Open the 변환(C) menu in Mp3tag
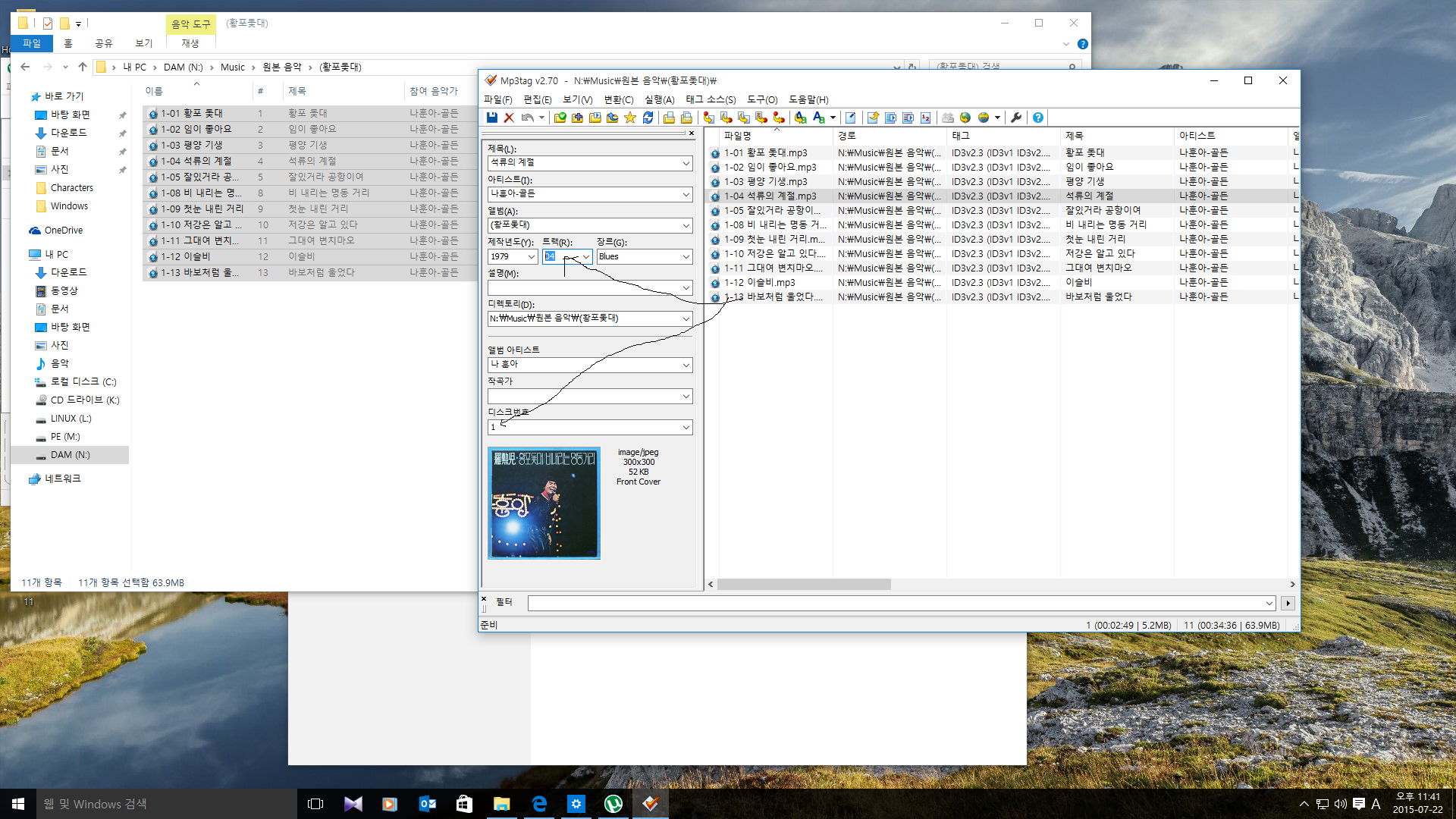Viewport: 1456px width, 819px height. coord(619,99)
